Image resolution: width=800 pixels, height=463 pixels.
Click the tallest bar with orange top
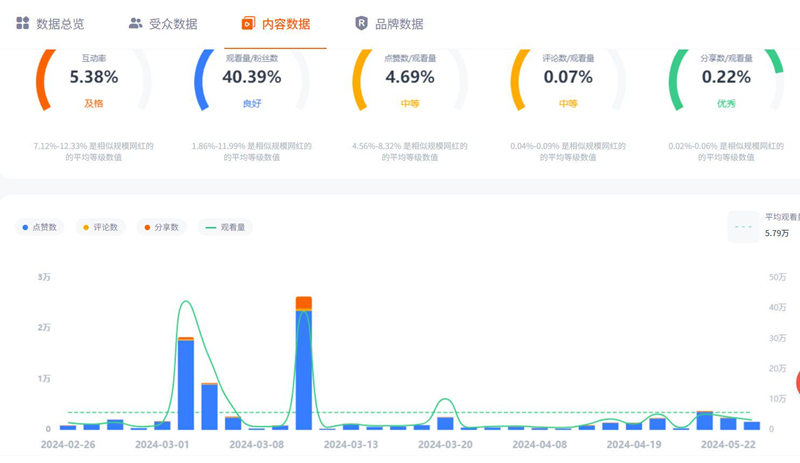click(304, 365)
